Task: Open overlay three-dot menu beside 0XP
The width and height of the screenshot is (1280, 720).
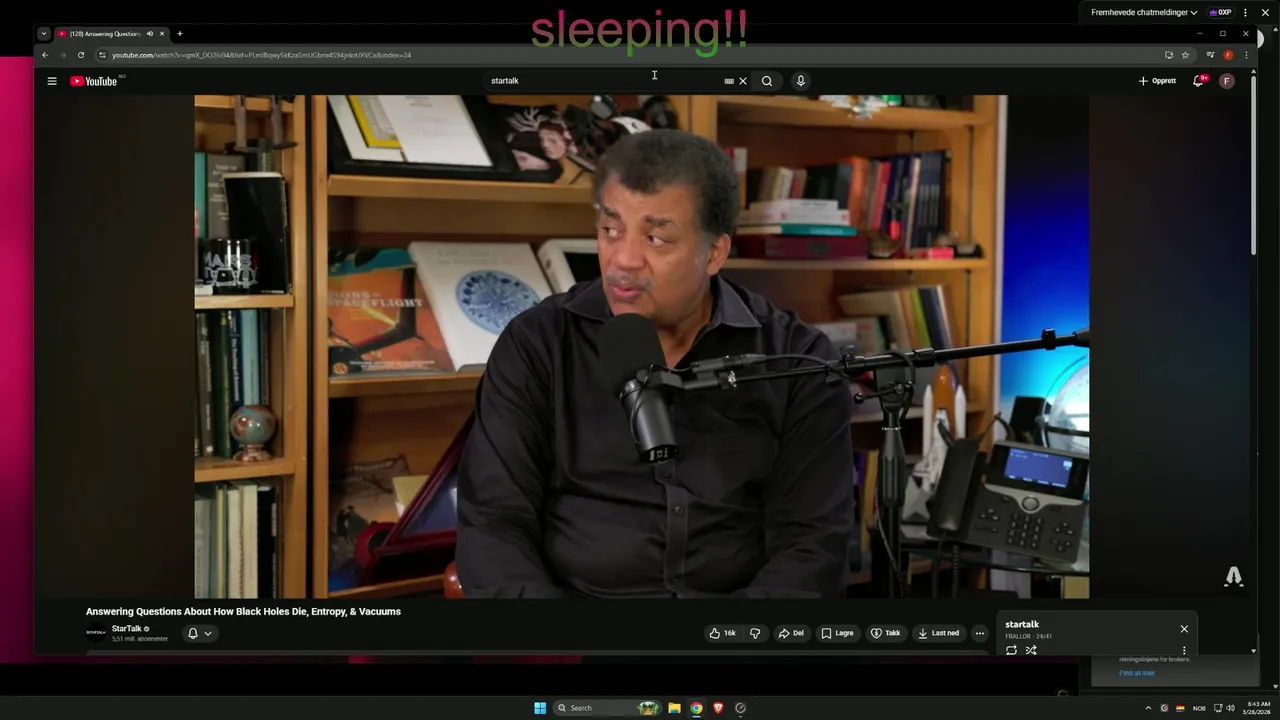Action: point(1246,13)
